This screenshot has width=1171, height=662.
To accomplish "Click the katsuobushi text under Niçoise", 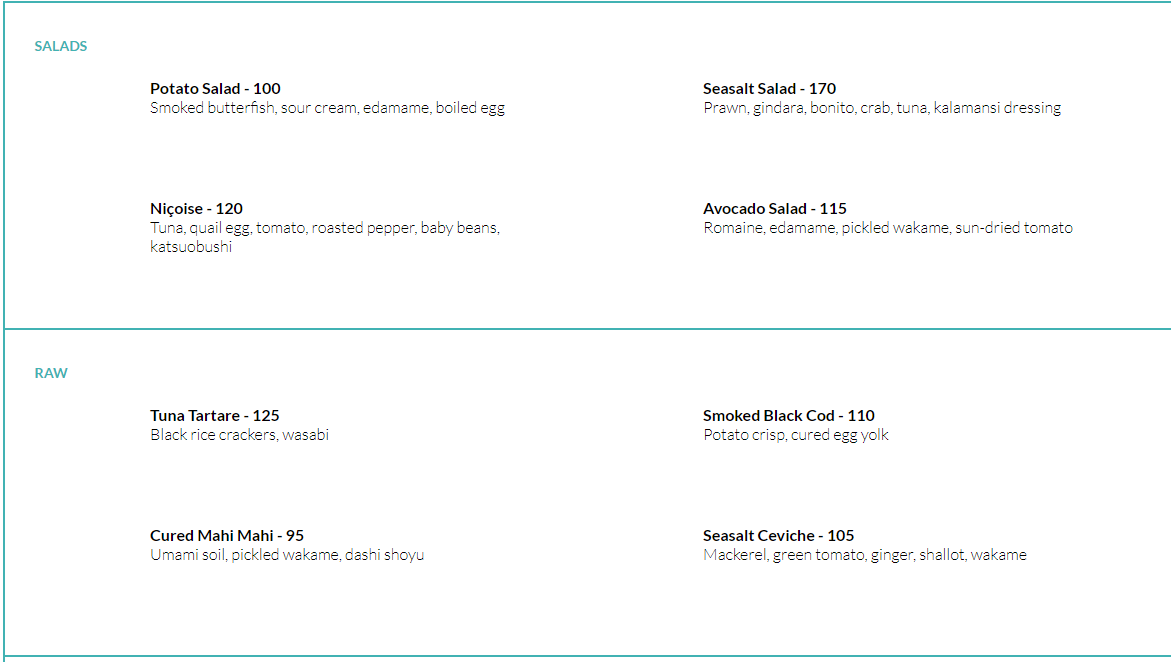I will (x=191, y=247).
